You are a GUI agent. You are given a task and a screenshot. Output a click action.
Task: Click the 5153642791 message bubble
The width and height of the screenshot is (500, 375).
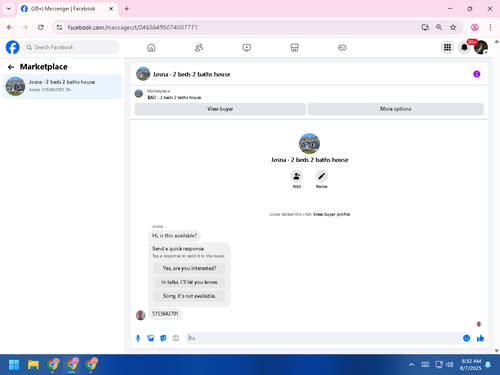165,314
